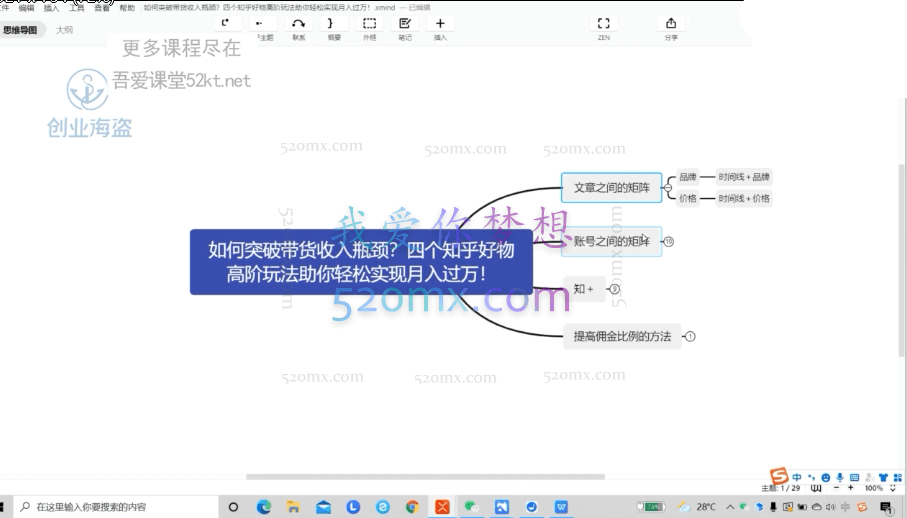Switch to the 大纲 outline tab
Screen dimensions: 907x518
pos(64,30)
